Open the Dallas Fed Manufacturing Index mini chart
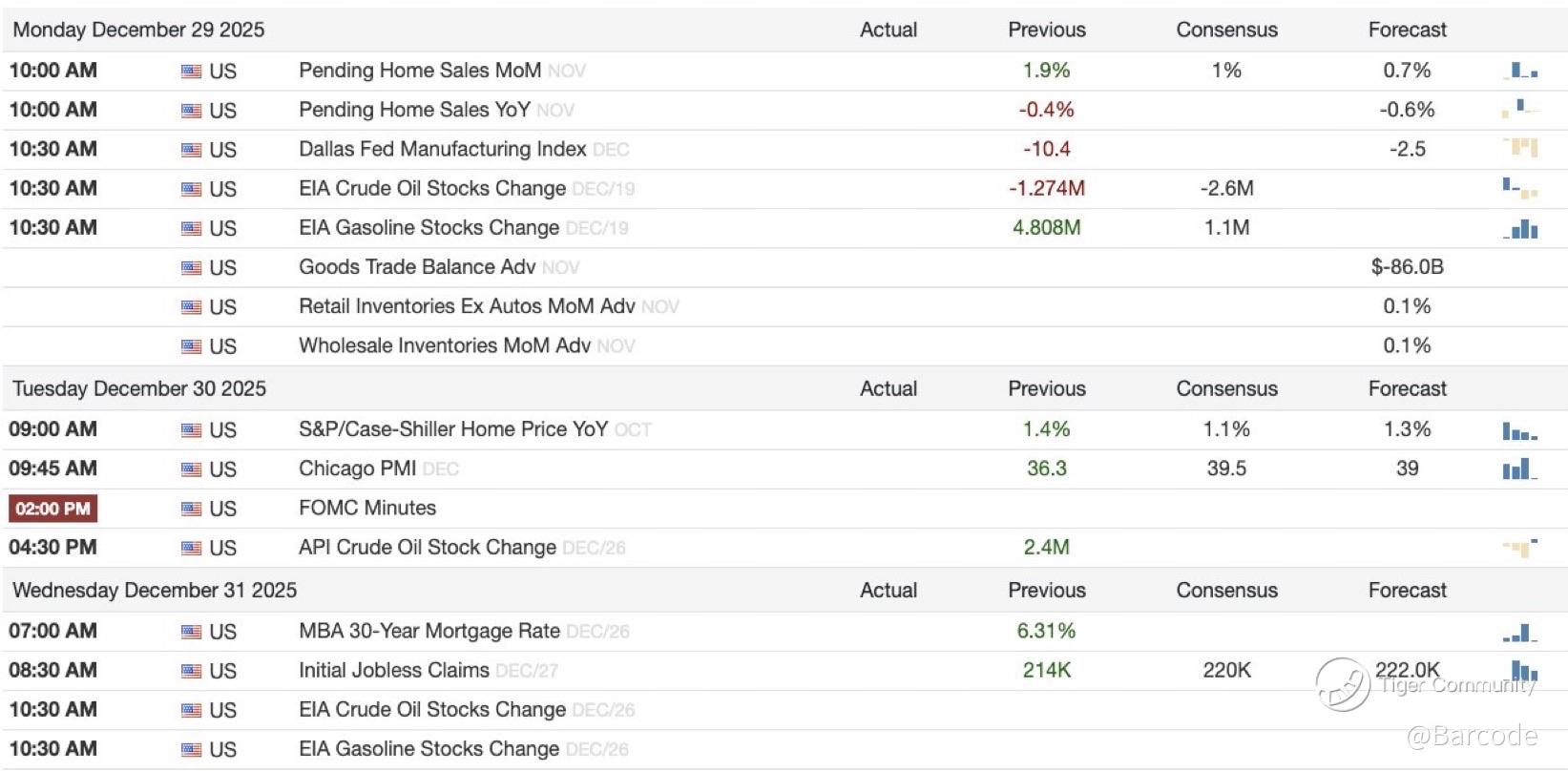This screenshot has height=771, width=1568. pos(1520,148)
